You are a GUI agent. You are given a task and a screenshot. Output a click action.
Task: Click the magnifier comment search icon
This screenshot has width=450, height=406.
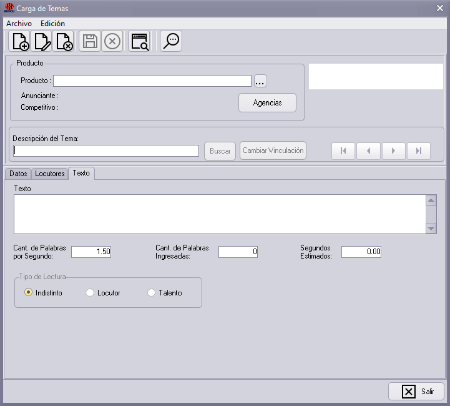171,41
